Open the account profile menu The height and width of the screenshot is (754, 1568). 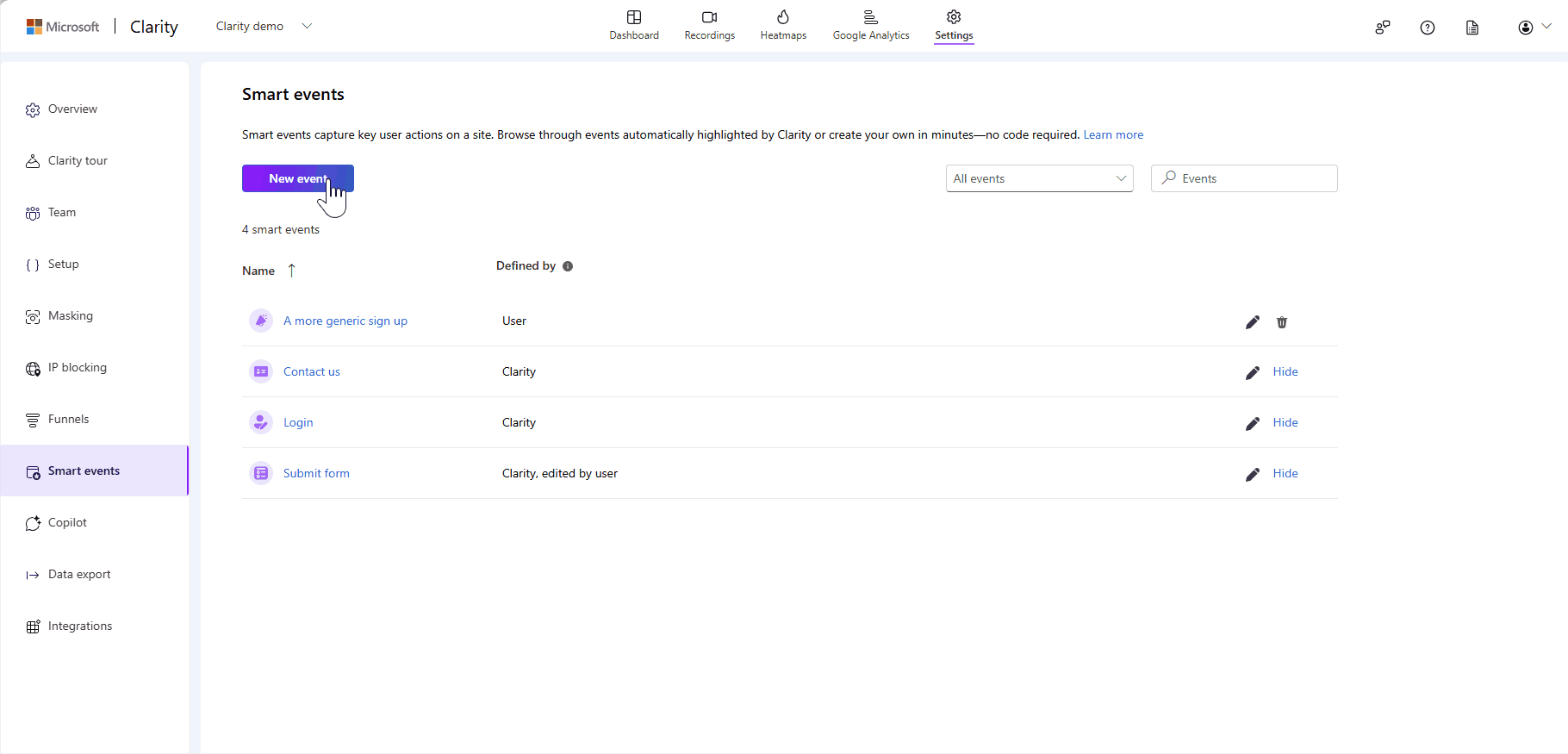point(1534,28)
